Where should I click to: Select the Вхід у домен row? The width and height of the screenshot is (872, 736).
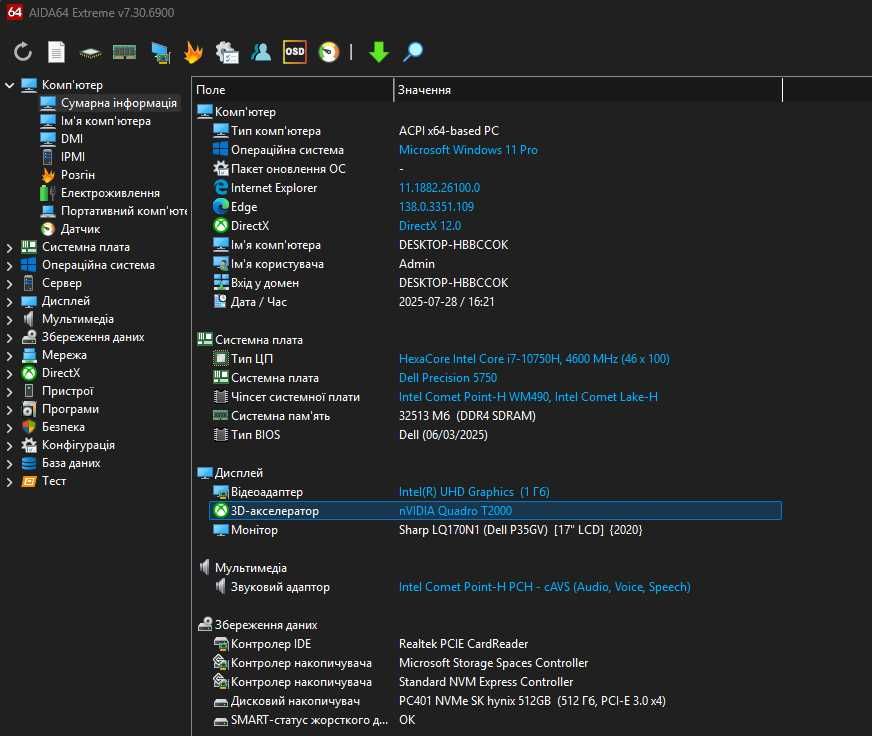pos(496,283)
